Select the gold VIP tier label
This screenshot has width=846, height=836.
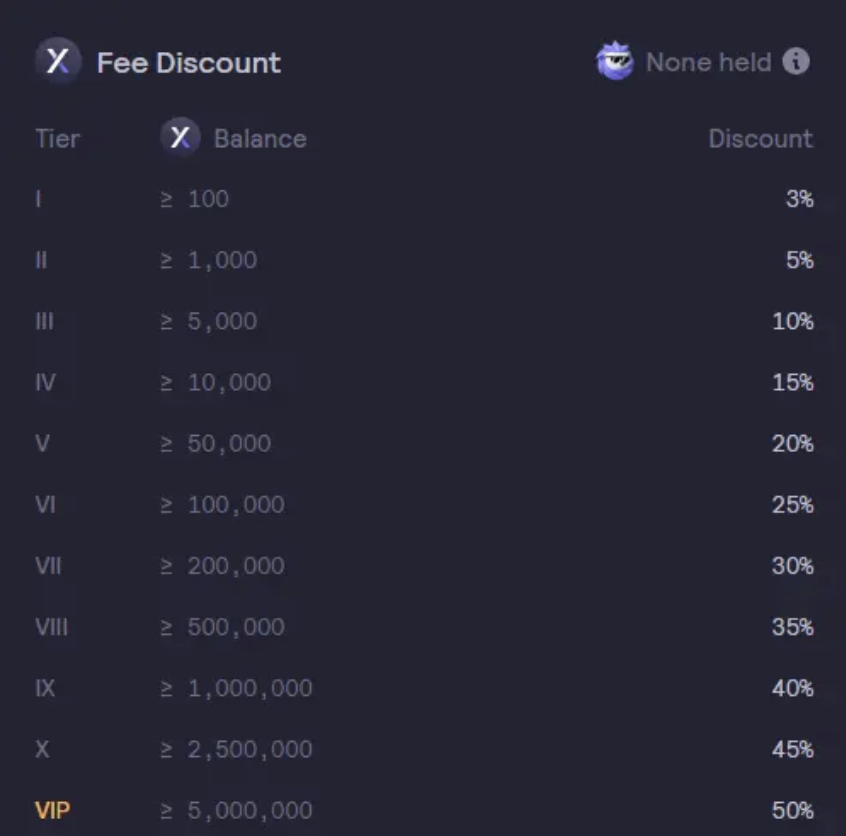[x=53, y=810]
